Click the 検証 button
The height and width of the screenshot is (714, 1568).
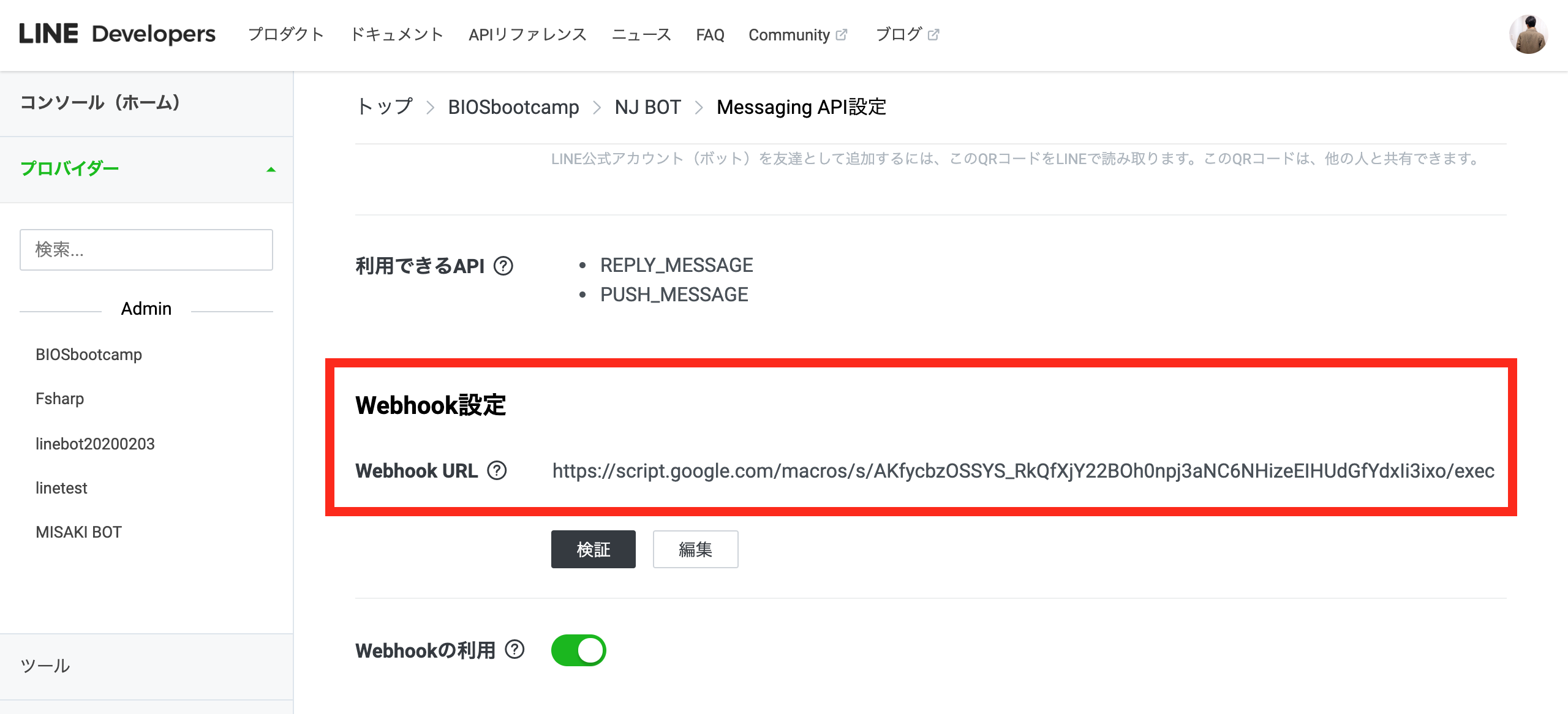[593, 549]
